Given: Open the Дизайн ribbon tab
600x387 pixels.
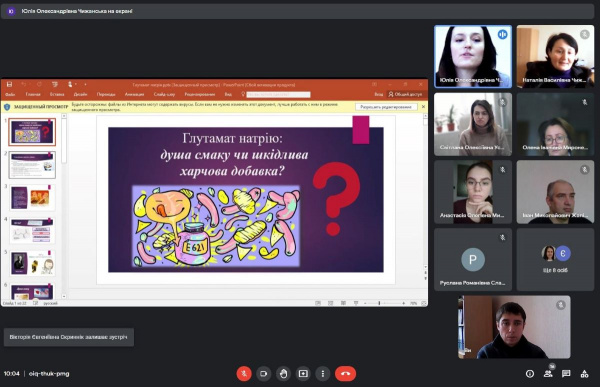Looking at the screenshot, I should pyautogui.click(x=80, y=94).
